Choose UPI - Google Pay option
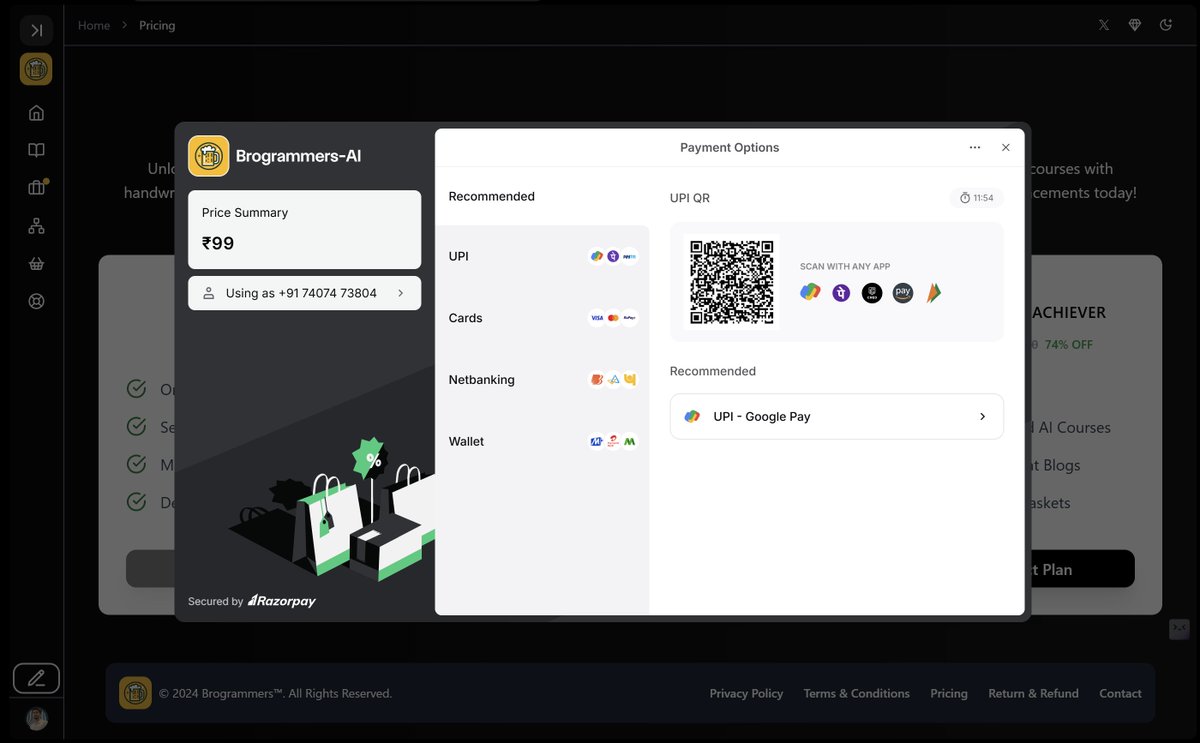 [x=836, y=416]
